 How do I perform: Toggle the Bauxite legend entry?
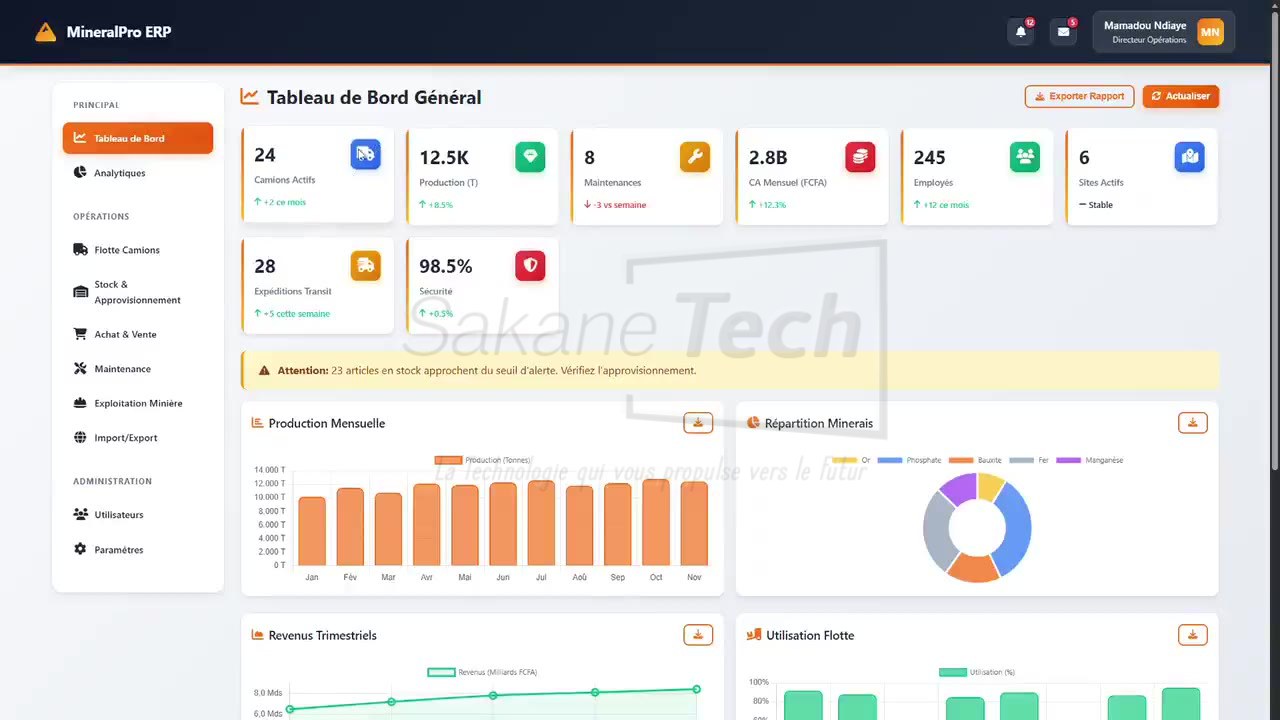pos(975,460)
